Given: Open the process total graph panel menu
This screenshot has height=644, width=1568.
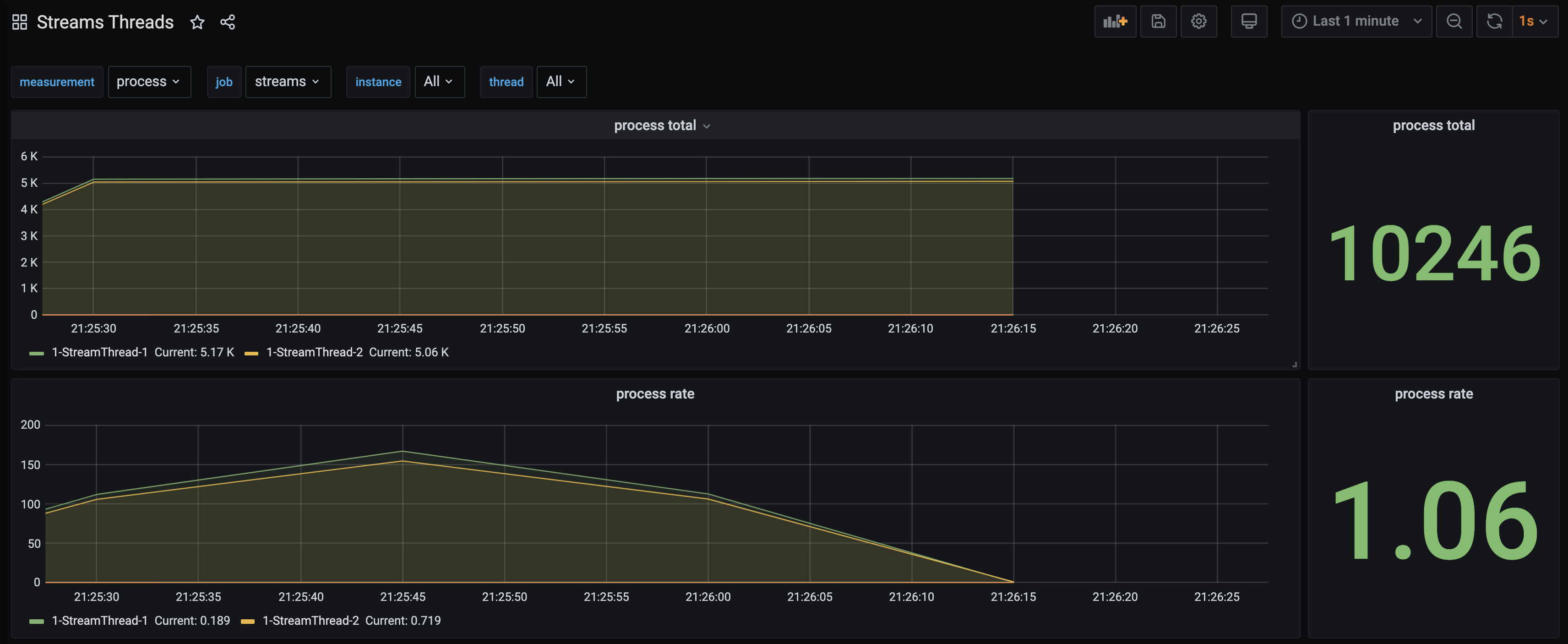Looking at the screenshot, I should click(x=661, y=126).
